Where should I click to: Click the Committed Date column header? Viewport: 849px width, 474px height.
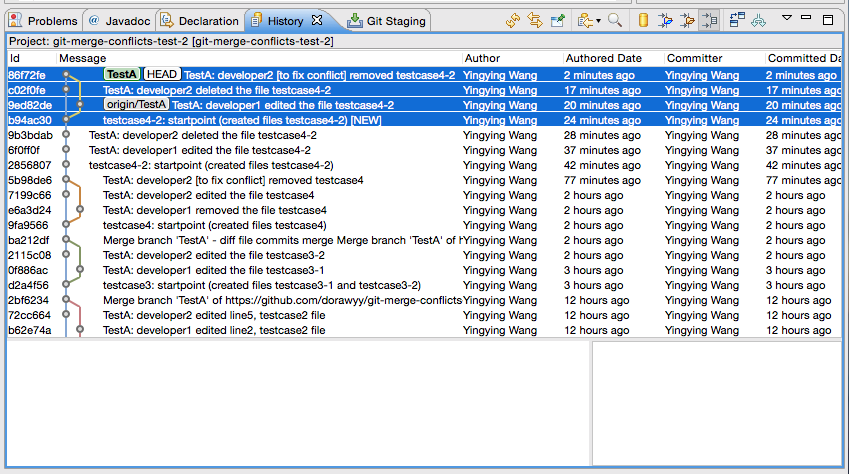pyautogui.click(x=804, y=58)
